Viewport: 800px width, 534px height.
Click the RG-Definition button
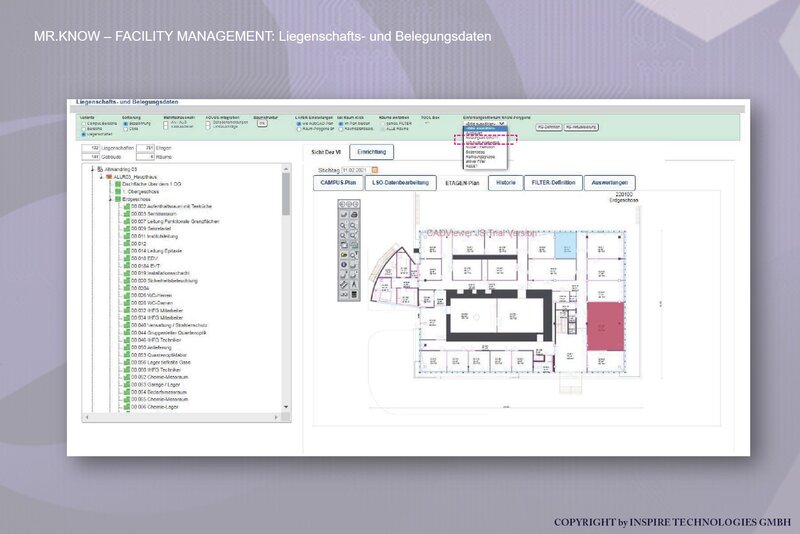click(549, 127)
